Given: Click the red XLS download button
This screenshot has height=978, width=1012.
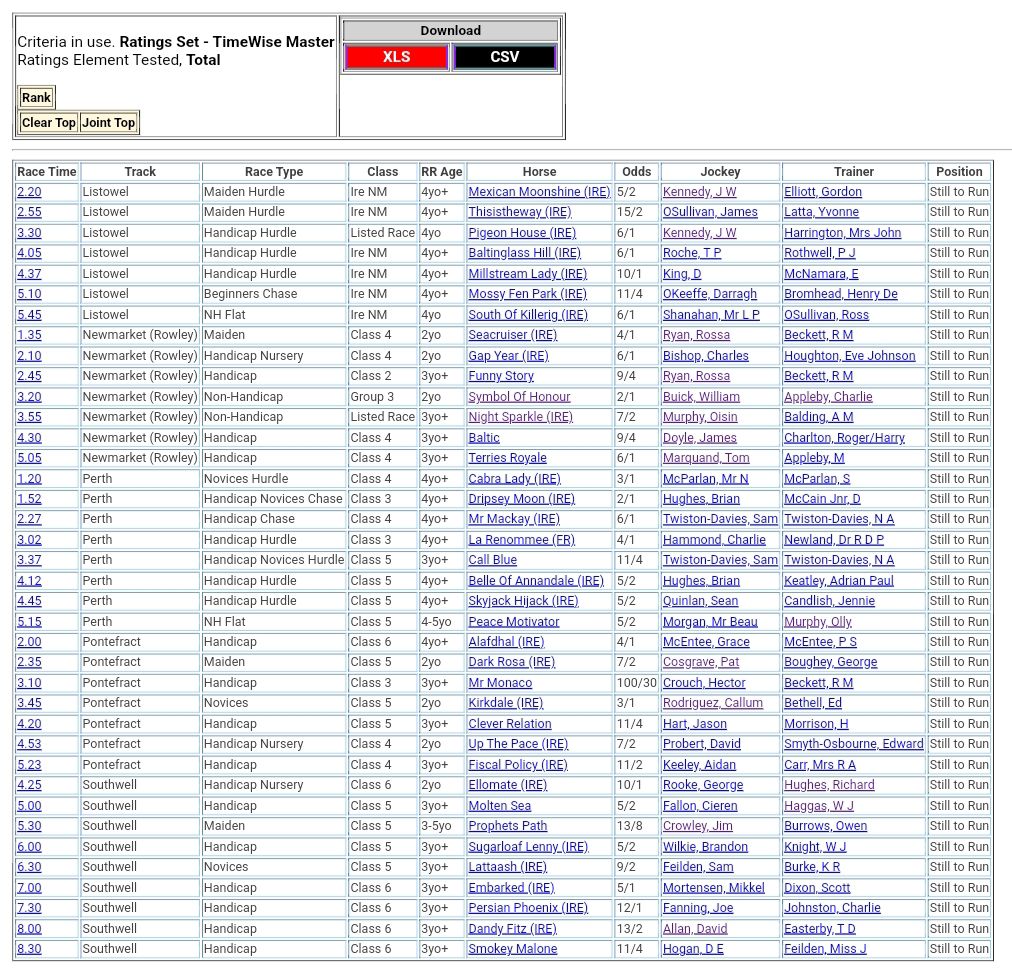Looking at the screenshot, I should pyautogui.click(x=396, y=57).
